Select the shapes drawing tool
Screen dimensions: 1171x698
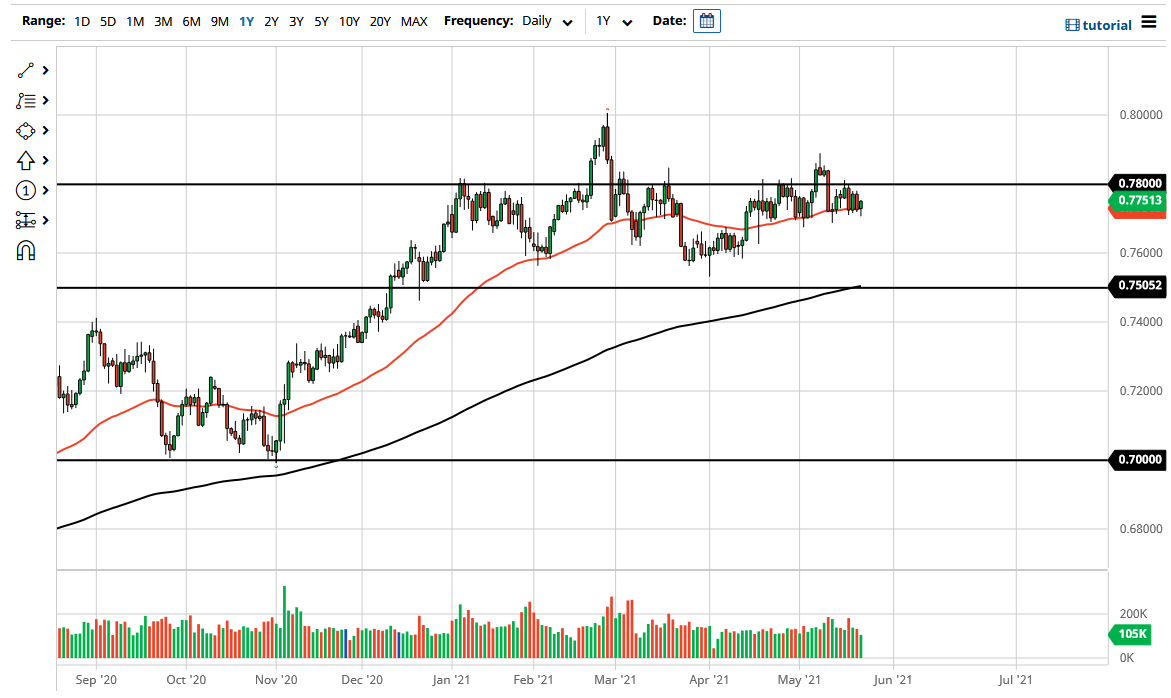point(25,131)
